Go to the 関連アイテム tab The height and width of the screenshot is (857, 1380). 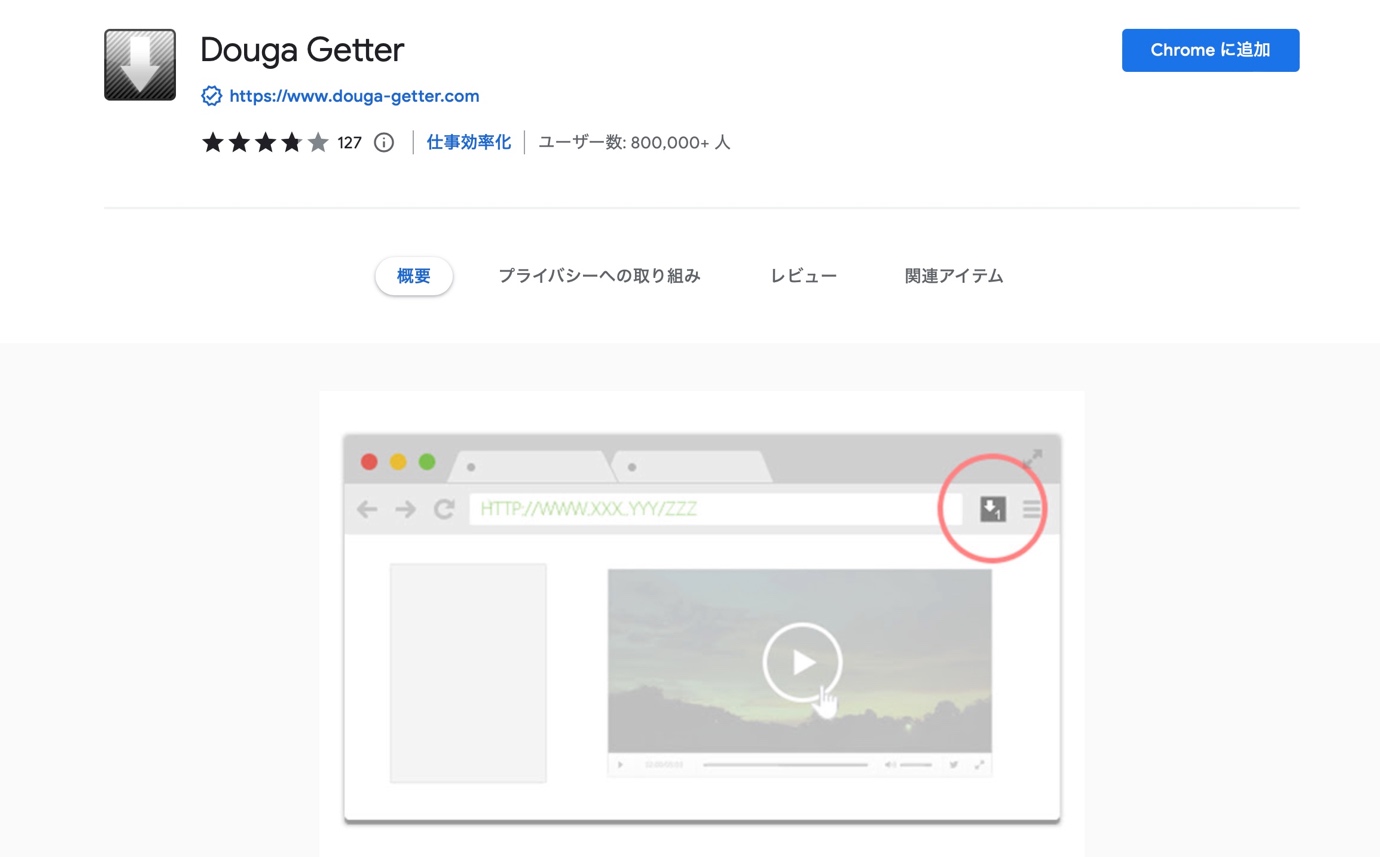point(954,276)
